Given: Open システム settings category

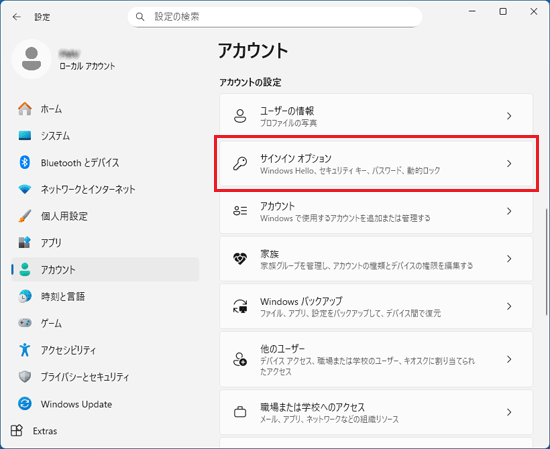Looking at the screenshot, I should point(105,135).
